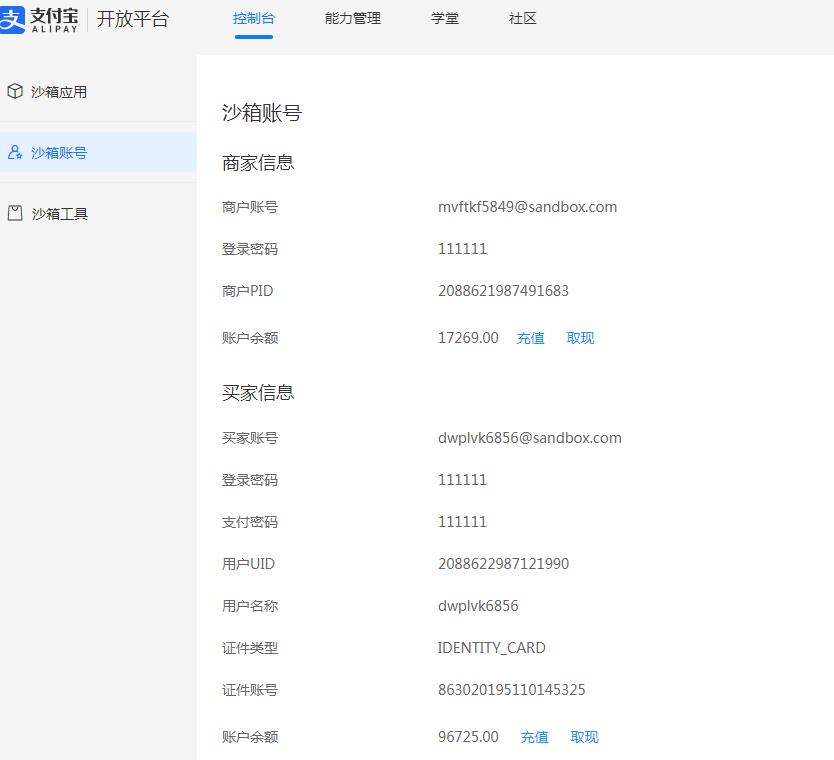Click the Alipay logo icon
The width and height of the screenshot is (834, 760).
click(15, 17)
